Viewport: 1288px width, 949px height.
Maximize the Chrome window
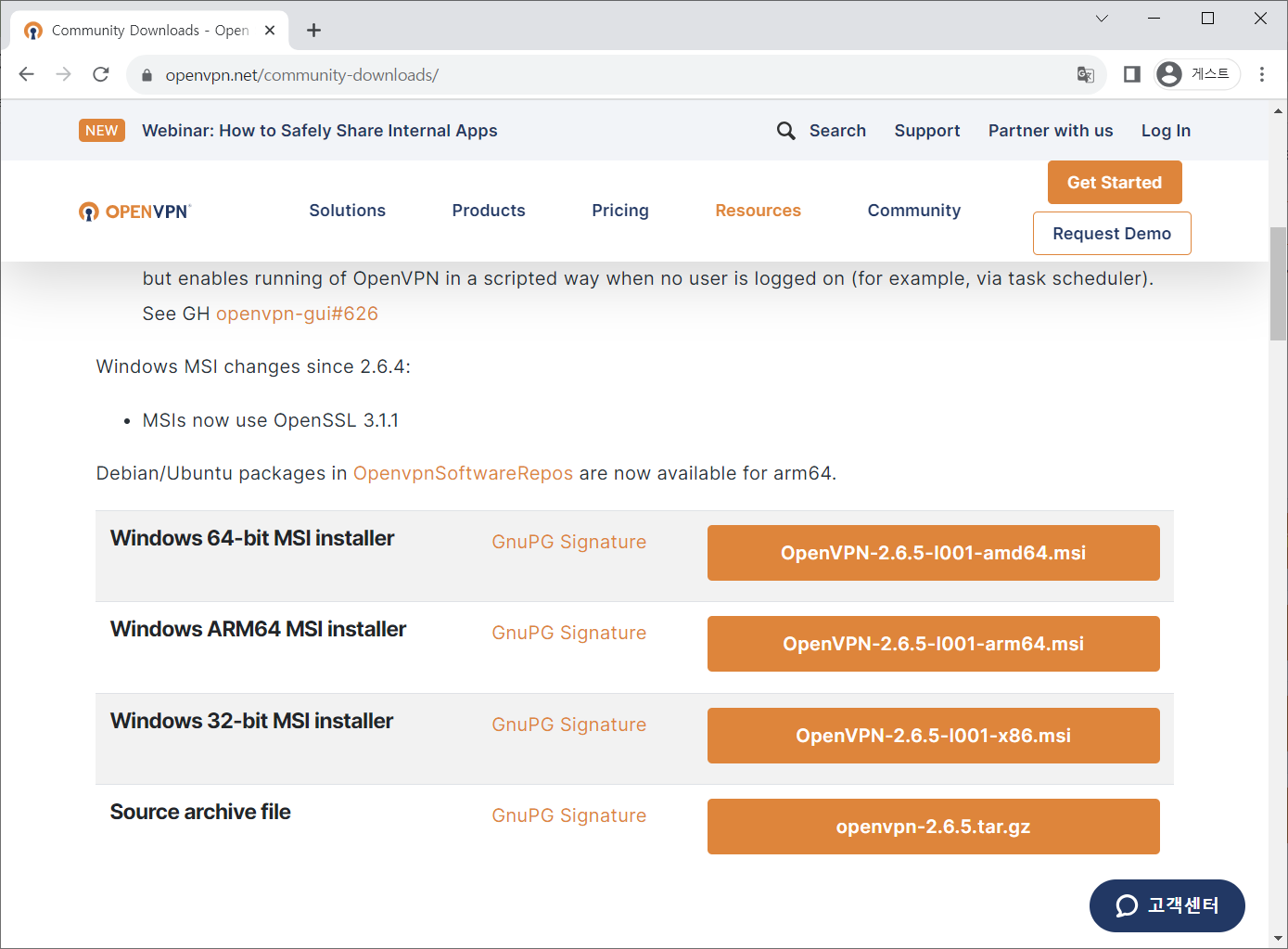(1207, 18)
